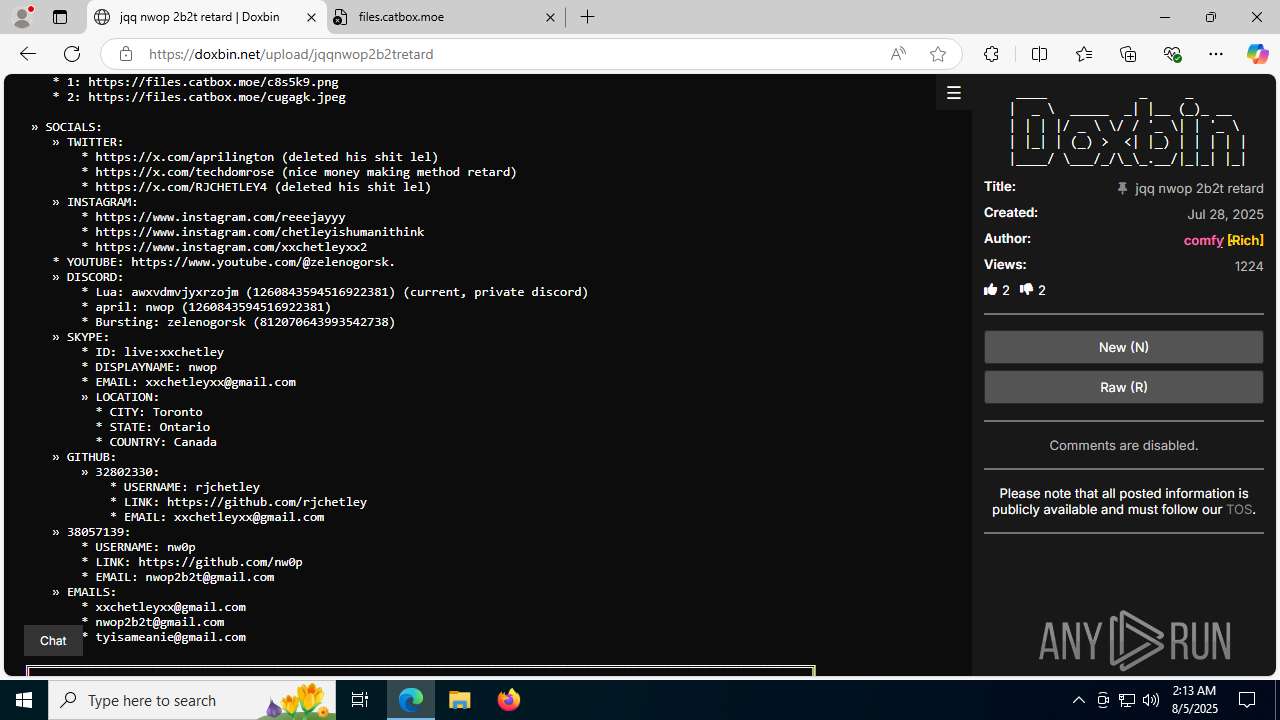Open the Extensions menu
This screenshot has height=720, width=1280.
tap(991, 54)
